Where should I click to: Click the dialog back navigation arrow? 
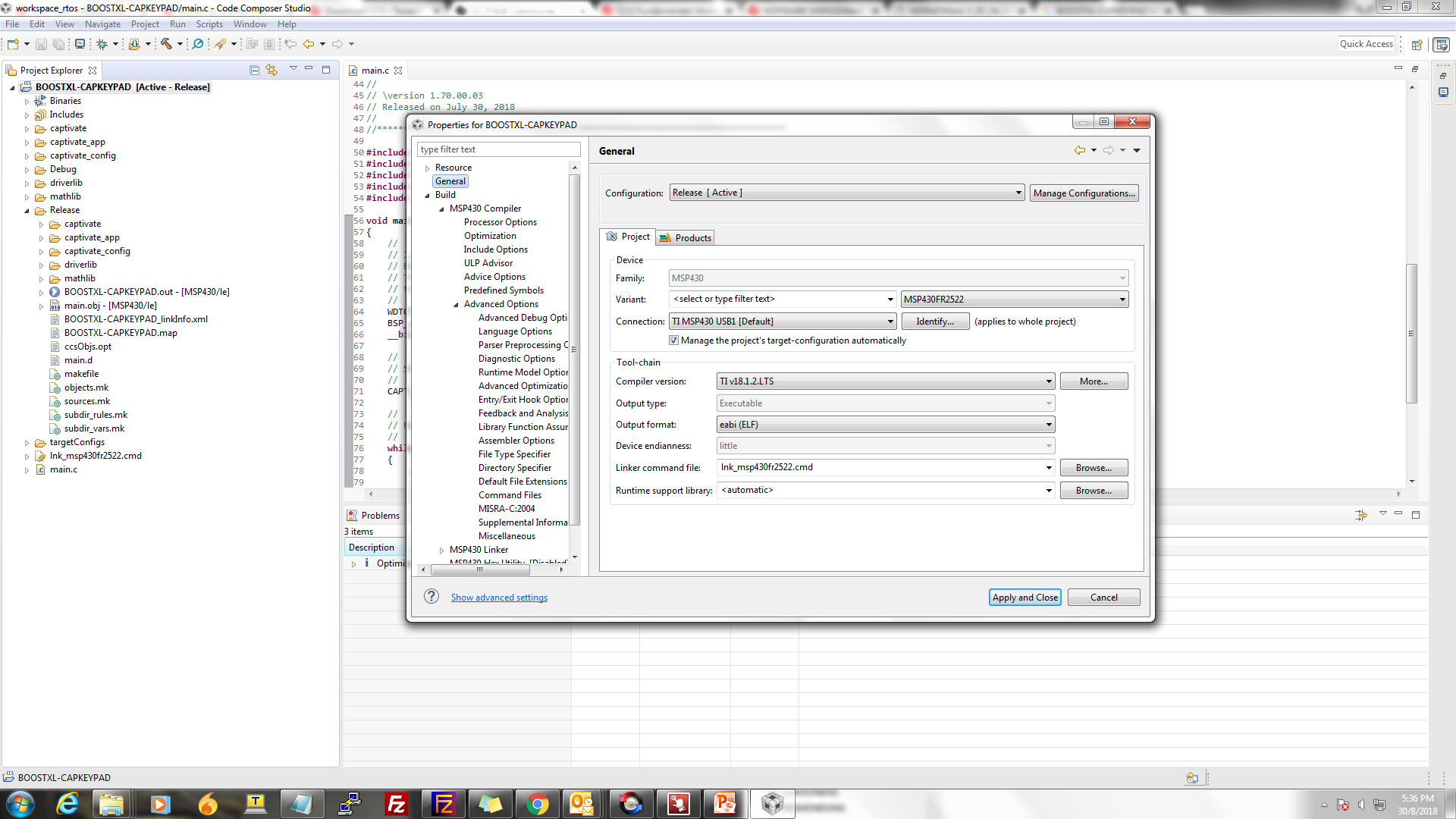(1079, 150)
